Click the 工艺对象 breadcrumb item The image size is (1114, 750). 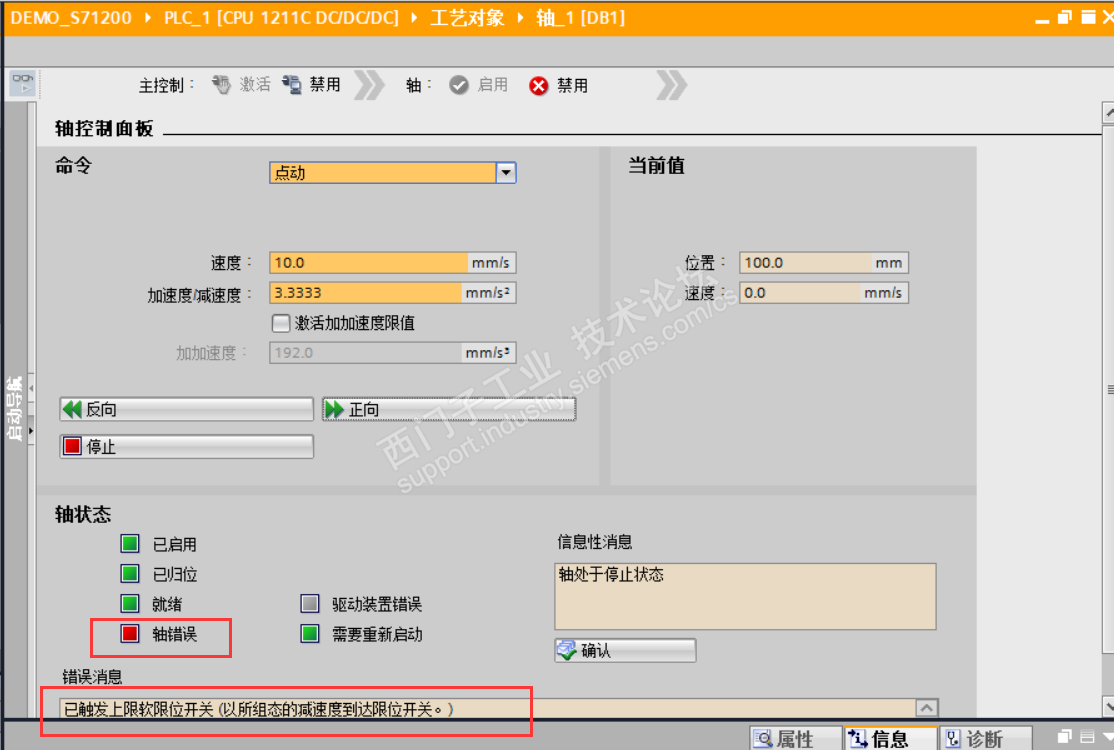click(x=467, y=18)
